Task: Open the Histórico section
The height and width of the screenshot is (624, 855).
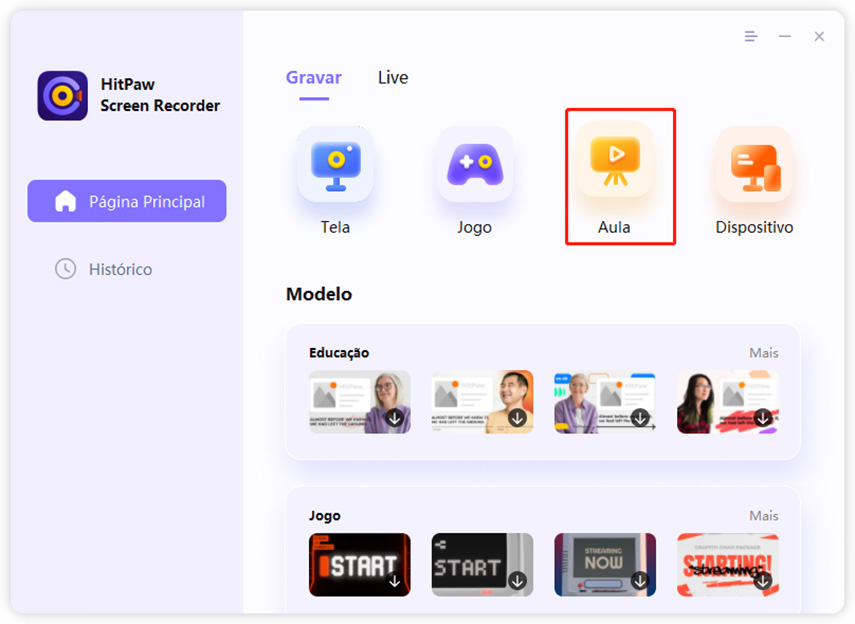Action: click(104, 269)
